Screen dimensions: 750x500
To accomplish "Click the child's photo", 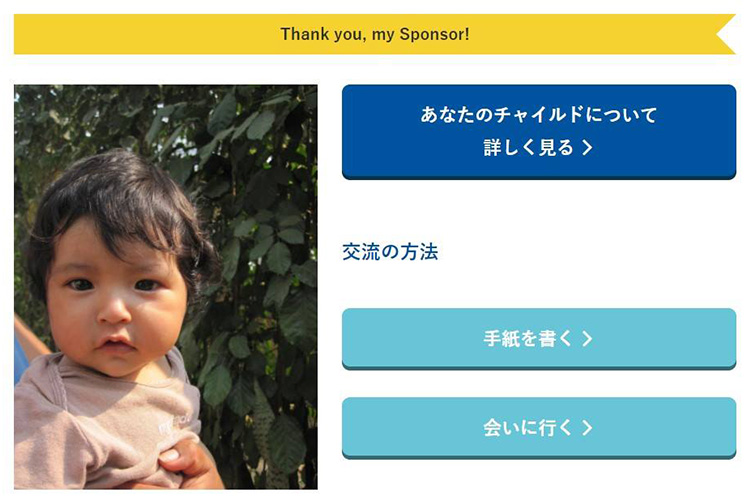I will (x=165, y=286).
